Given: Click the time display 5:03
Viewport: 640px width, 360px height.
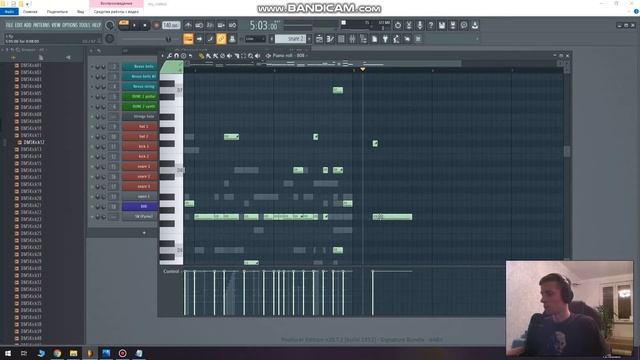Looking at the screenshot, I should [x=264, y=26].
